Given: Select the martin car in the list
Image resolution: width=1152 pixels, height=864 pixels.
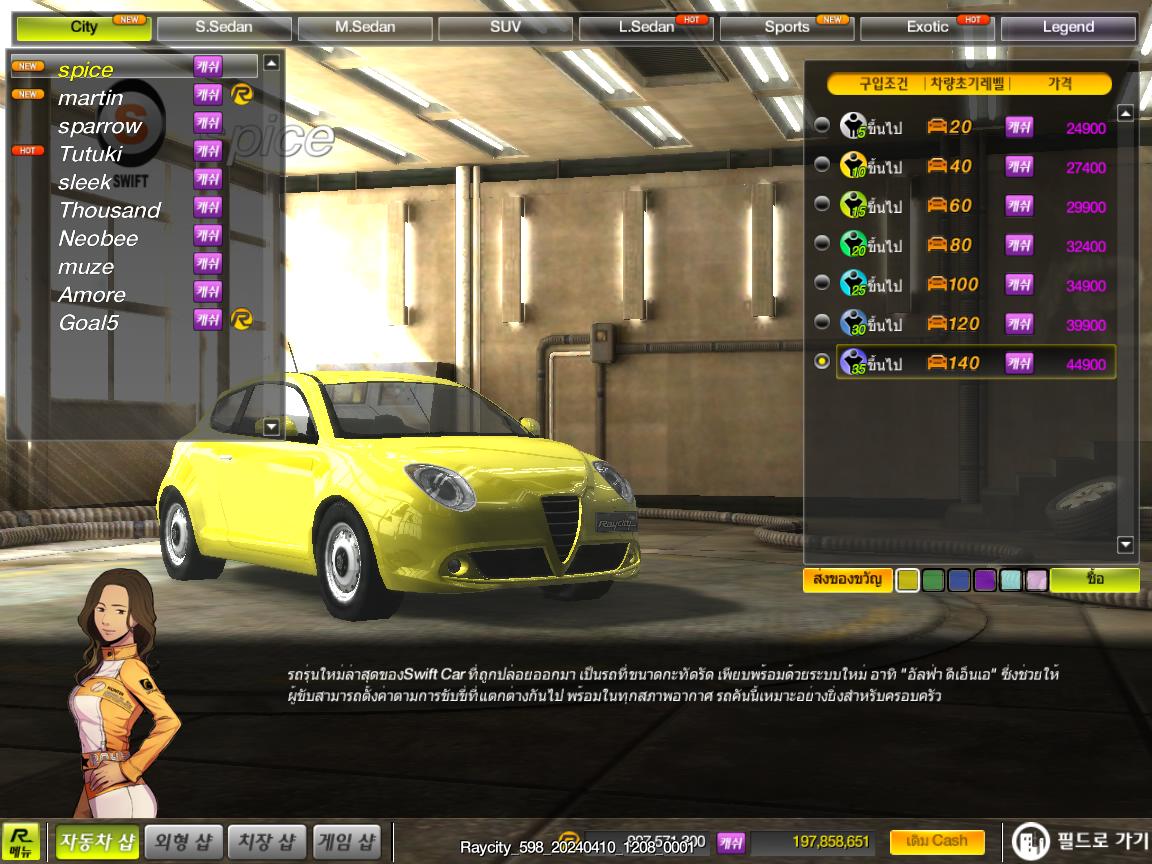Looking at the screenshot, I should 90,98.
